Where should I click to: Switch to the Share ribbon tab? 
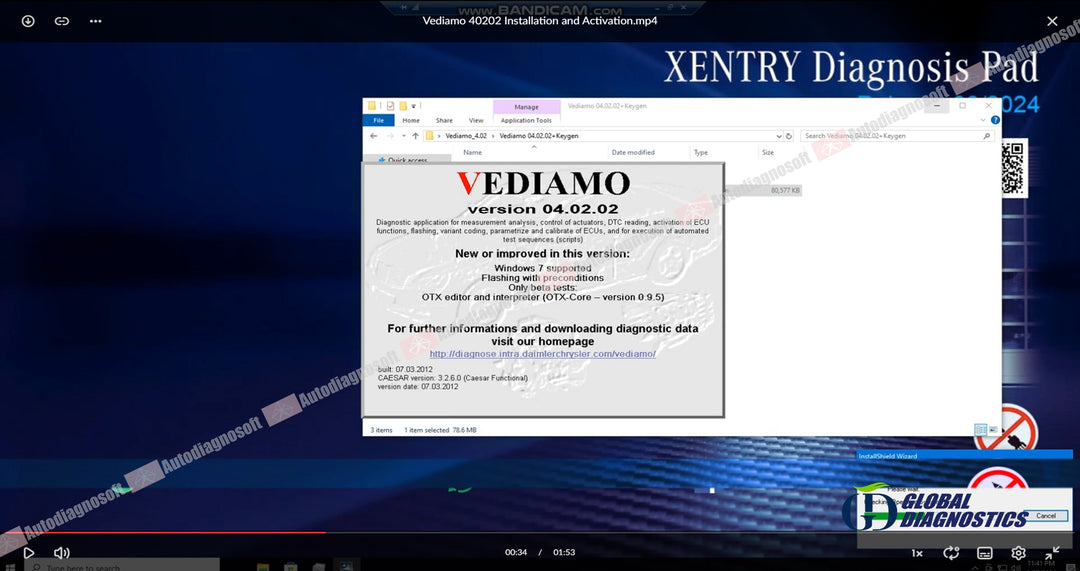[444, 120]
